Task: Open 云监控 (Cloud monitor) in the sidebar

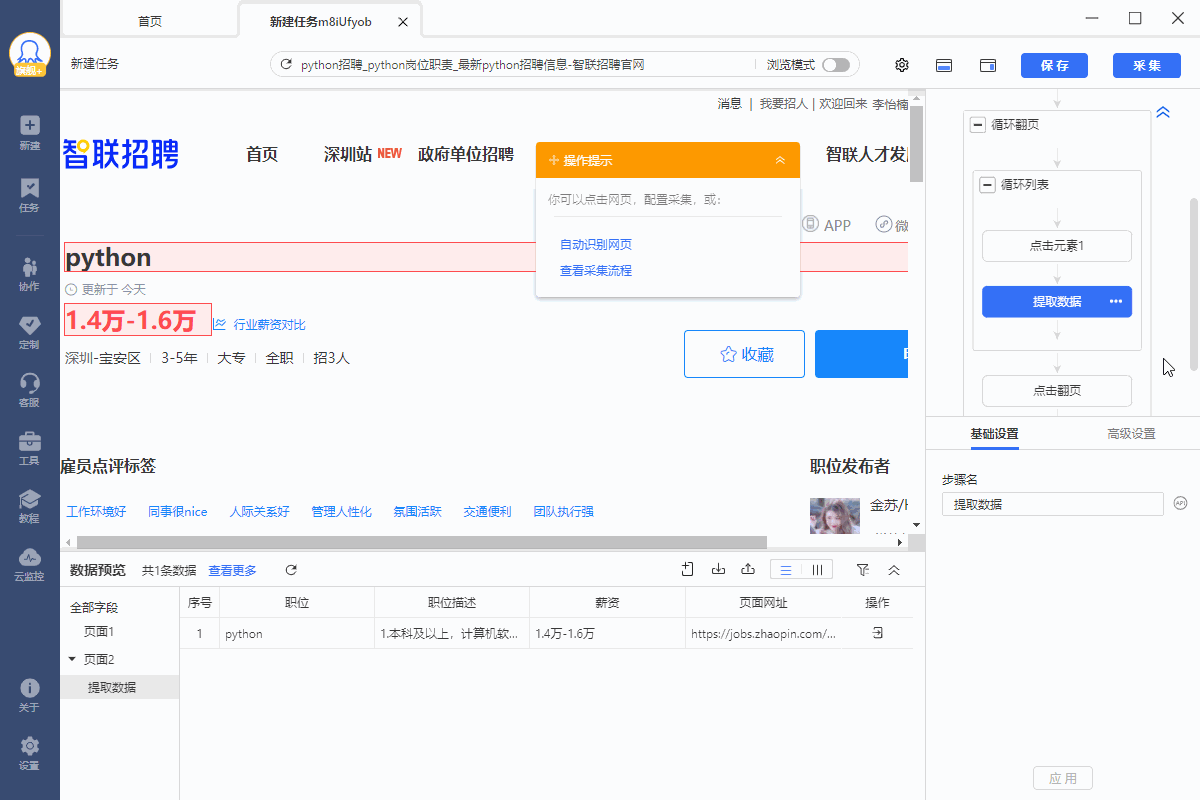Action: click(x=29, y=564)
